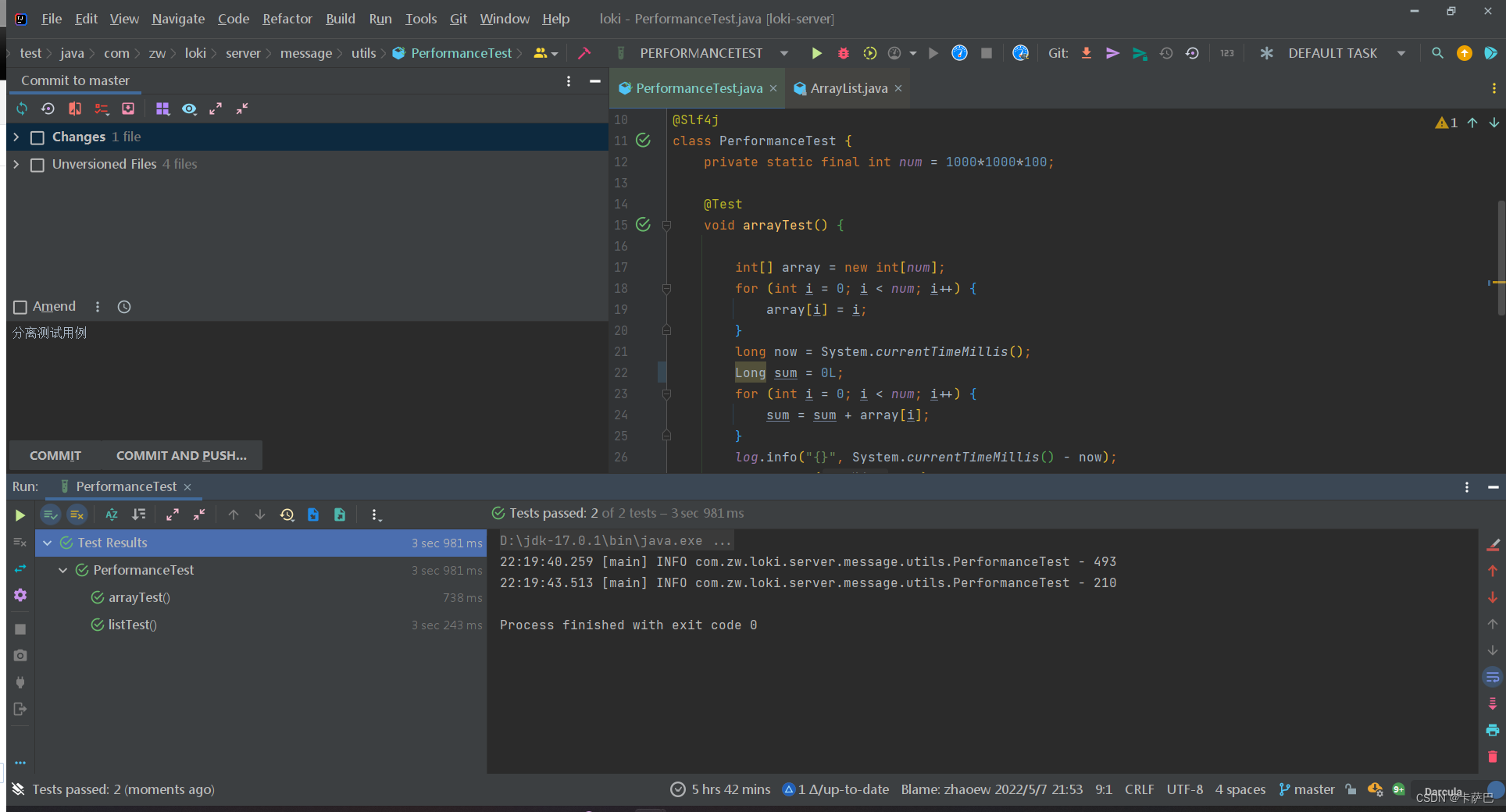Clear console with trash icon
The image size is (1506, 812).
coord(1493,757)
